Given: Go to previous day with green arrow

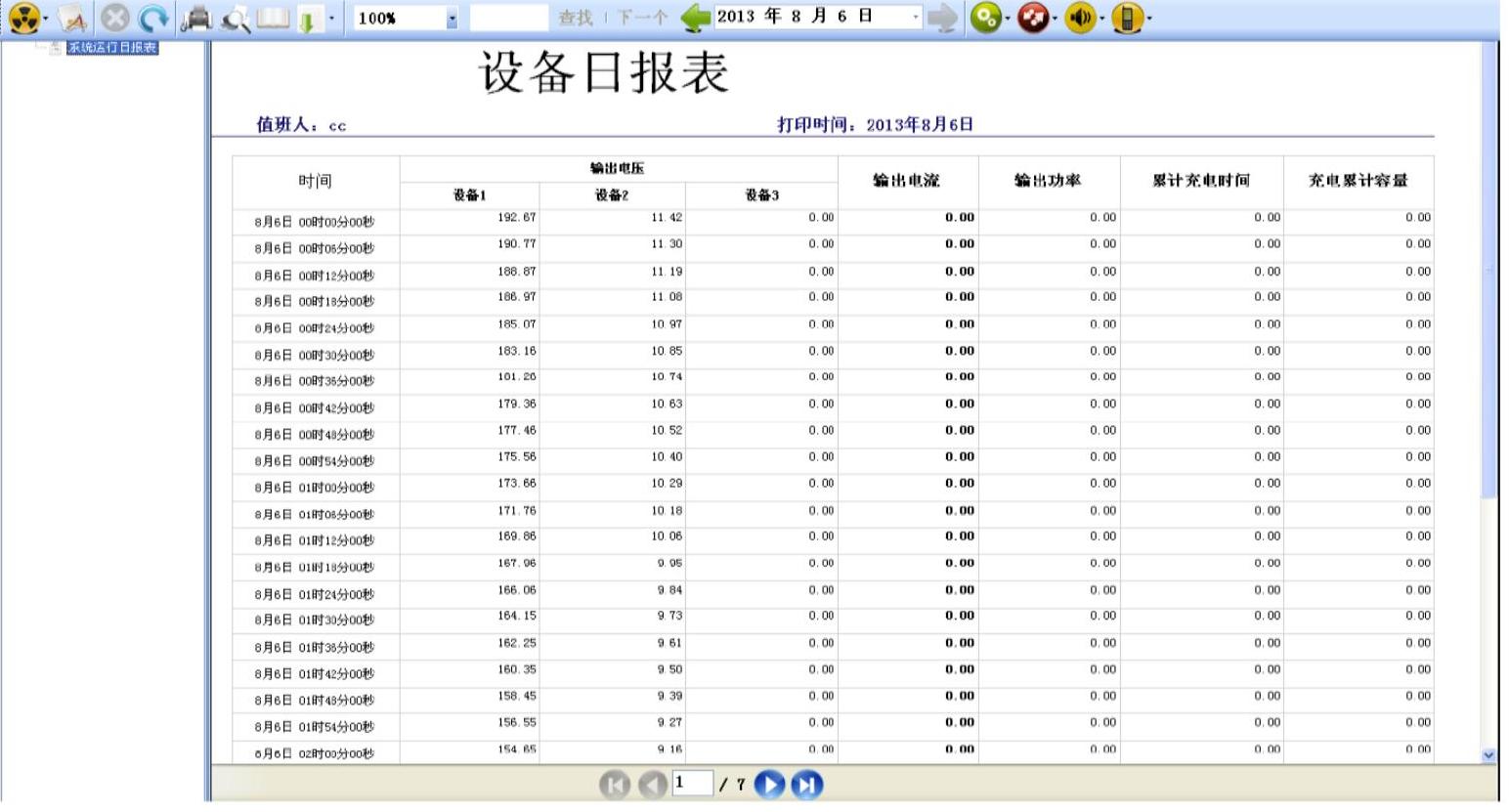Looking at the screenshot, I should point(695,18).
